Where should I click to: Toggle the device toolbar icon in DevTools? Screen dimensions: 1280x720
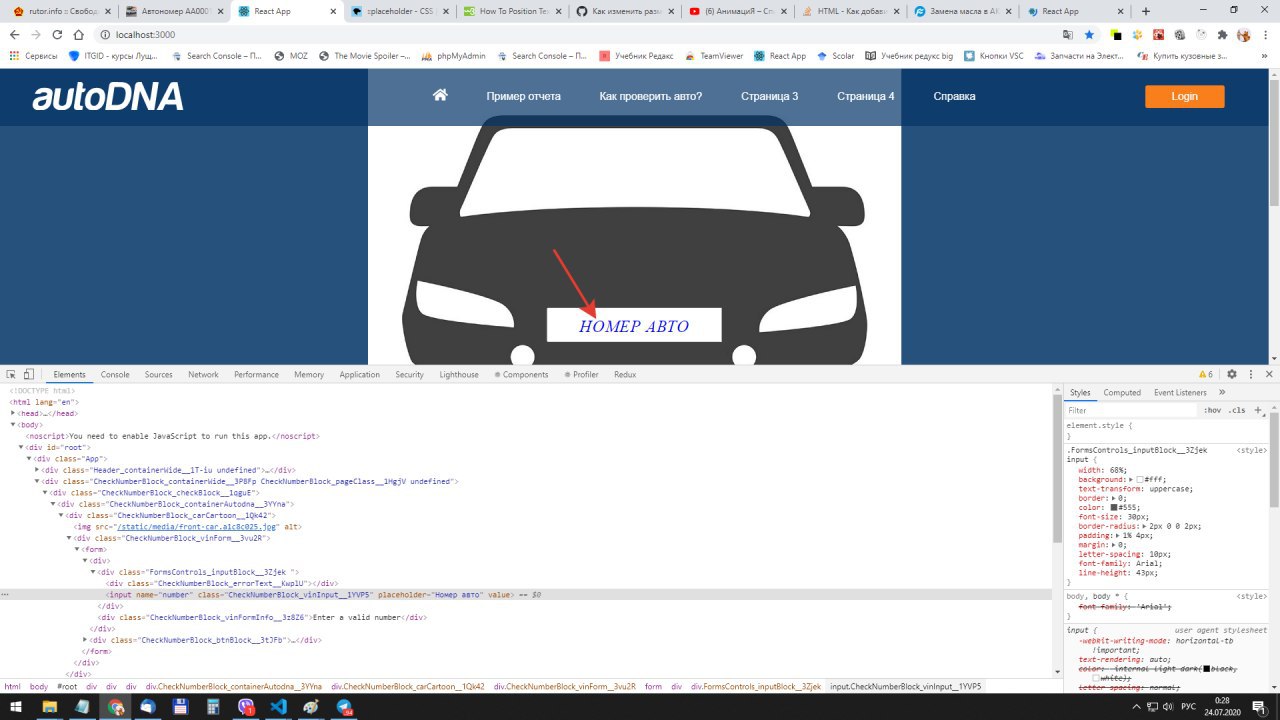pyautogui.click(x=29, y=374)
